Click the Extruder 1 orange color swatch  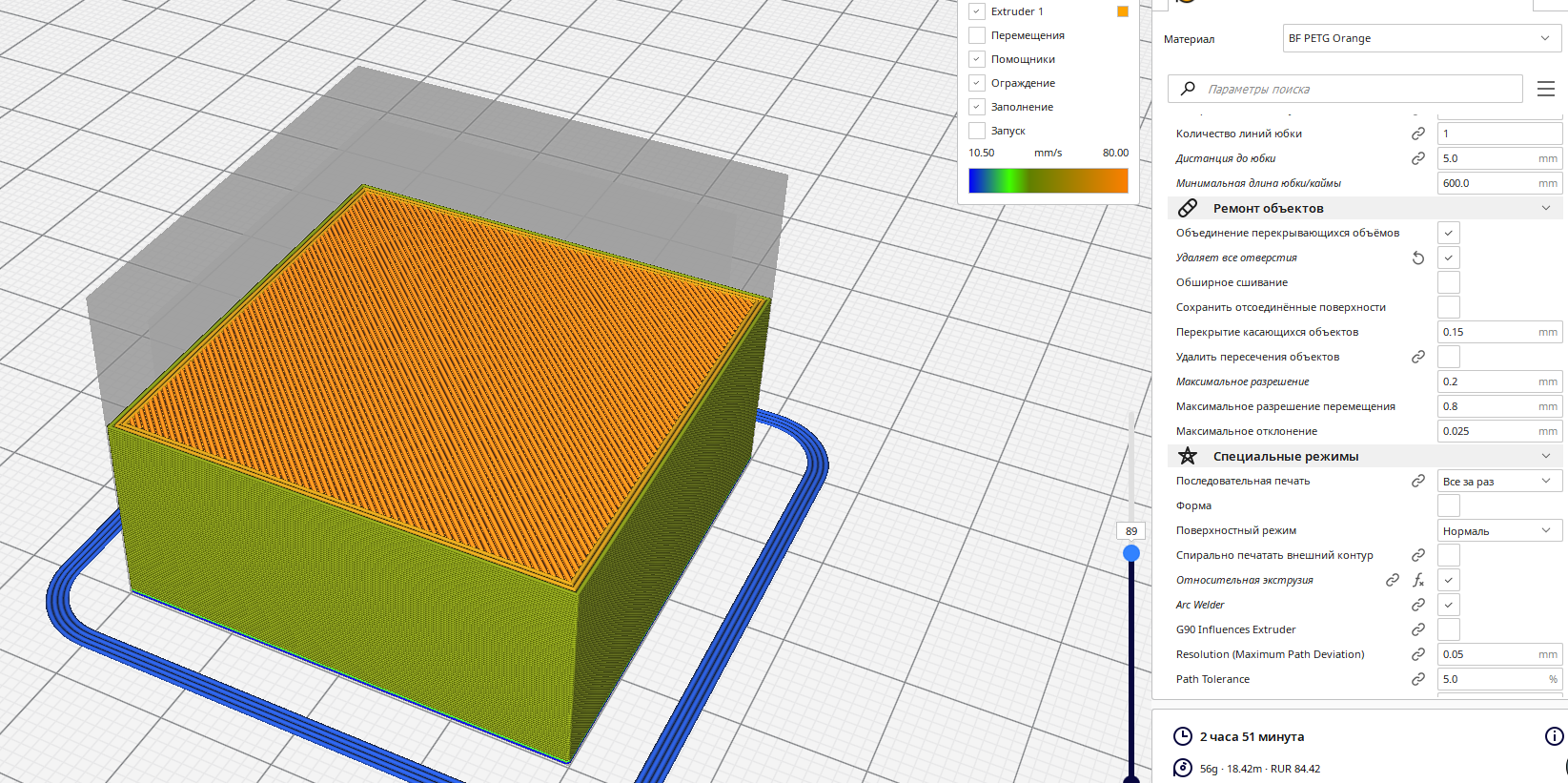pyautogui.click(x=1123, y=11)
